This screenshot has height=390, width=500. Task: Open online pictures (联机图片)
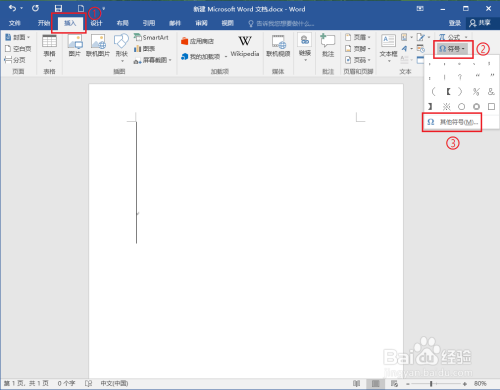tap(98, 46)
